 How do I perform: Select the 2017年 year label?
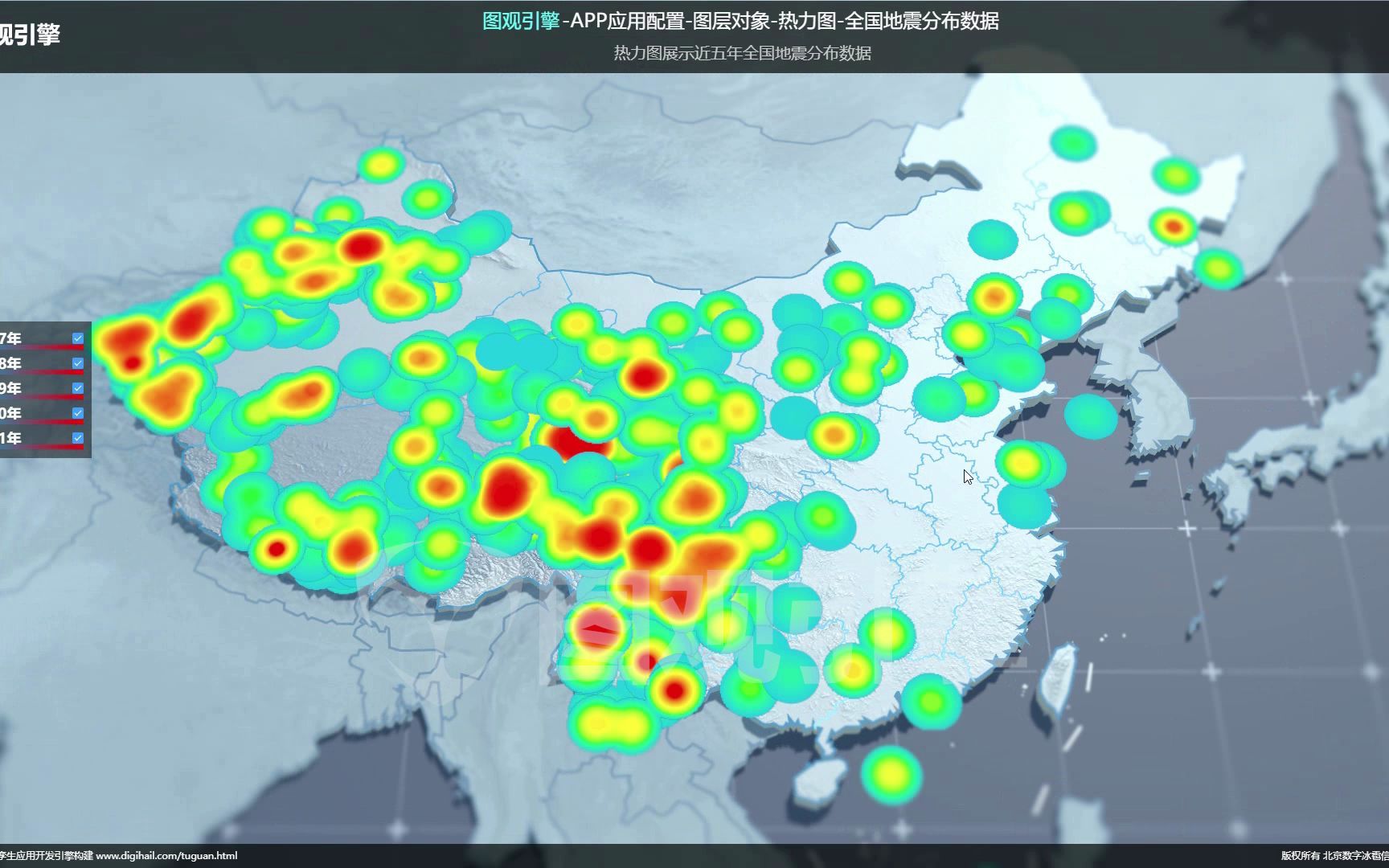(x=8, y=338)
